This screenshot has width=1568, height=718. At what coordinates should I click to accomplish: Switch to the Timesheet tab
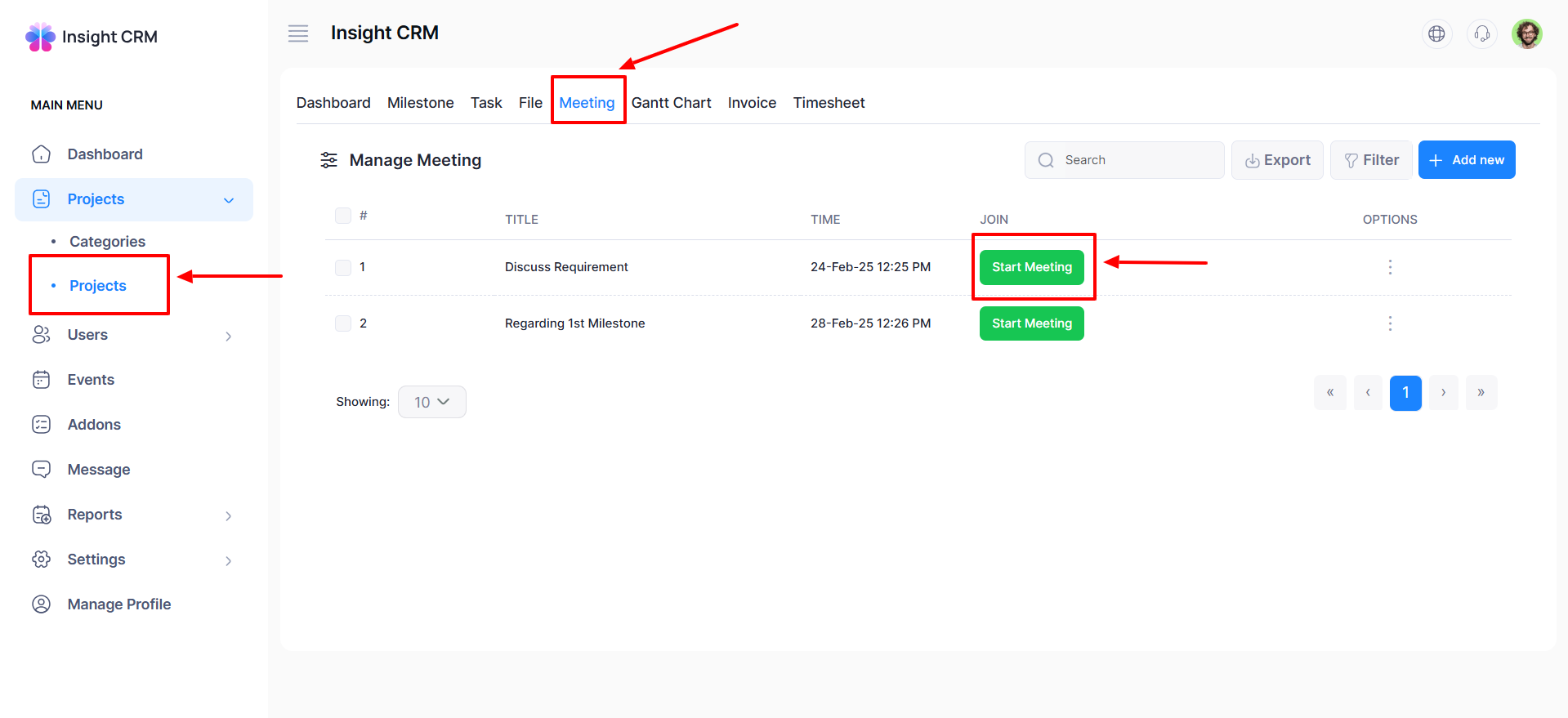pyautogui.click(x=829, y=103)
